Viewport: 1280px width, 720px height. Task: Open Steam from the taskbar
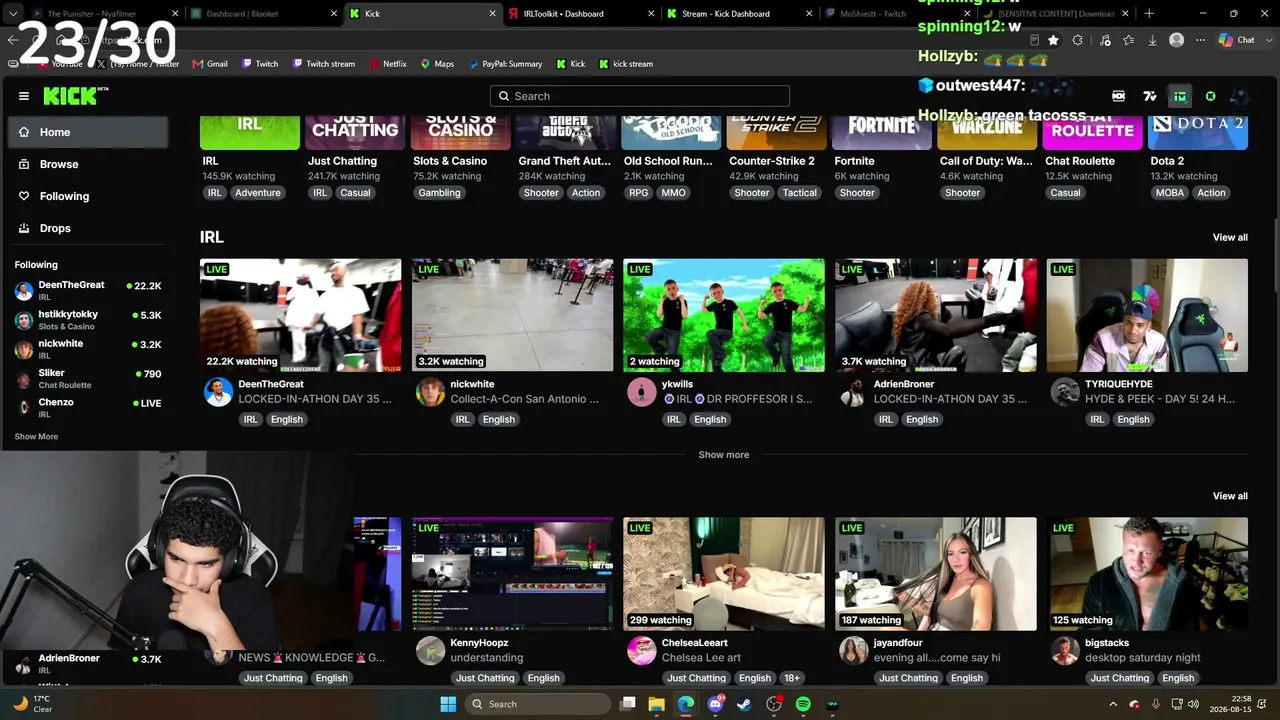pos(745,704)
